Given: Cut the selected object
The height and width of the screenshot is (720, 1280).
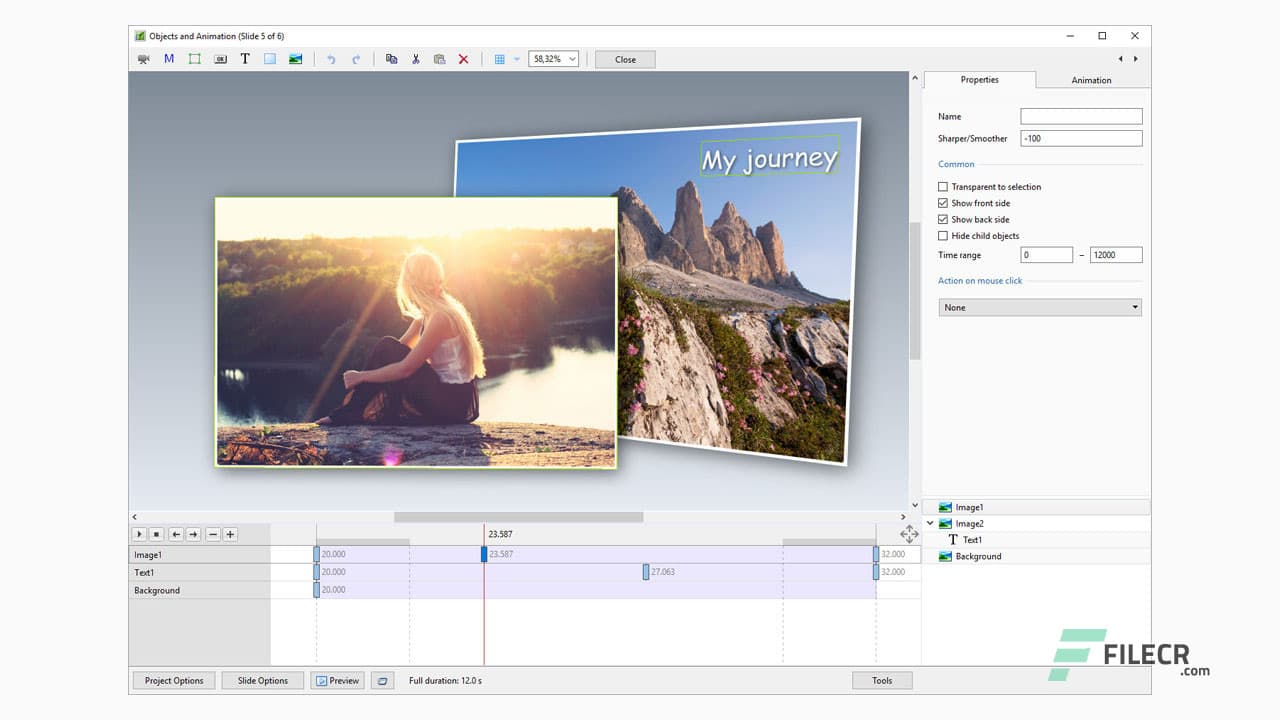Looking at the screenshot, I should pyautogui.click(x=416, y=59).
